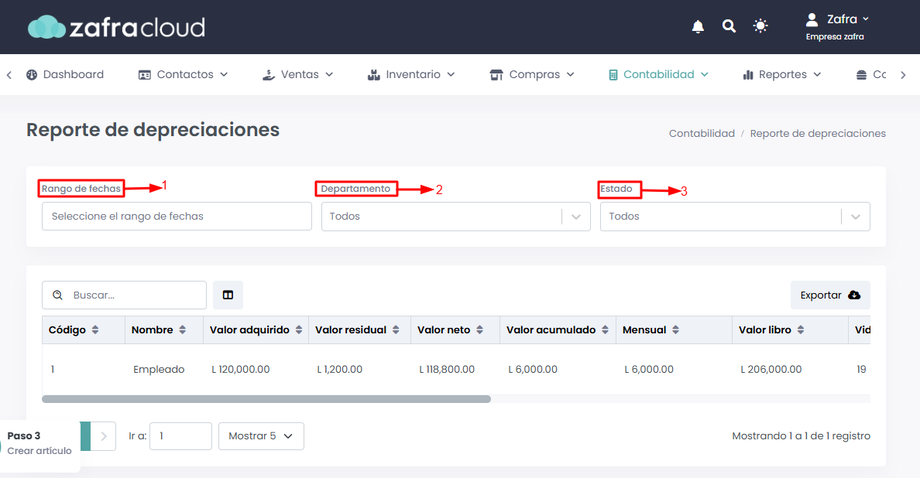Click the column visibility icon button
The image size is (920, 478).
(228, 295)
